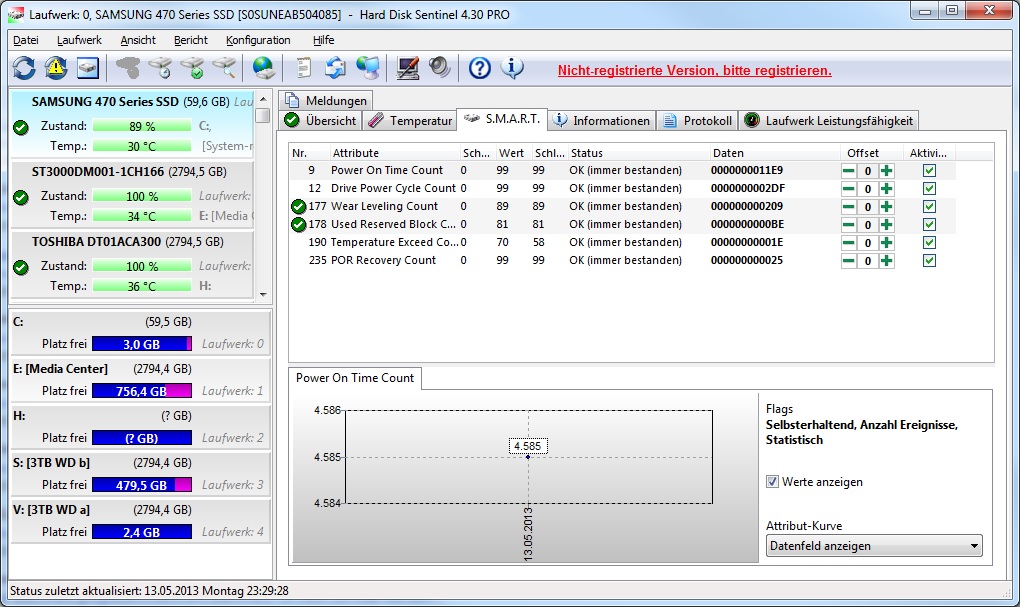Open the Bericht menu
The width and height of the screenshot is (1020, 607).
[x=191, y=40]
